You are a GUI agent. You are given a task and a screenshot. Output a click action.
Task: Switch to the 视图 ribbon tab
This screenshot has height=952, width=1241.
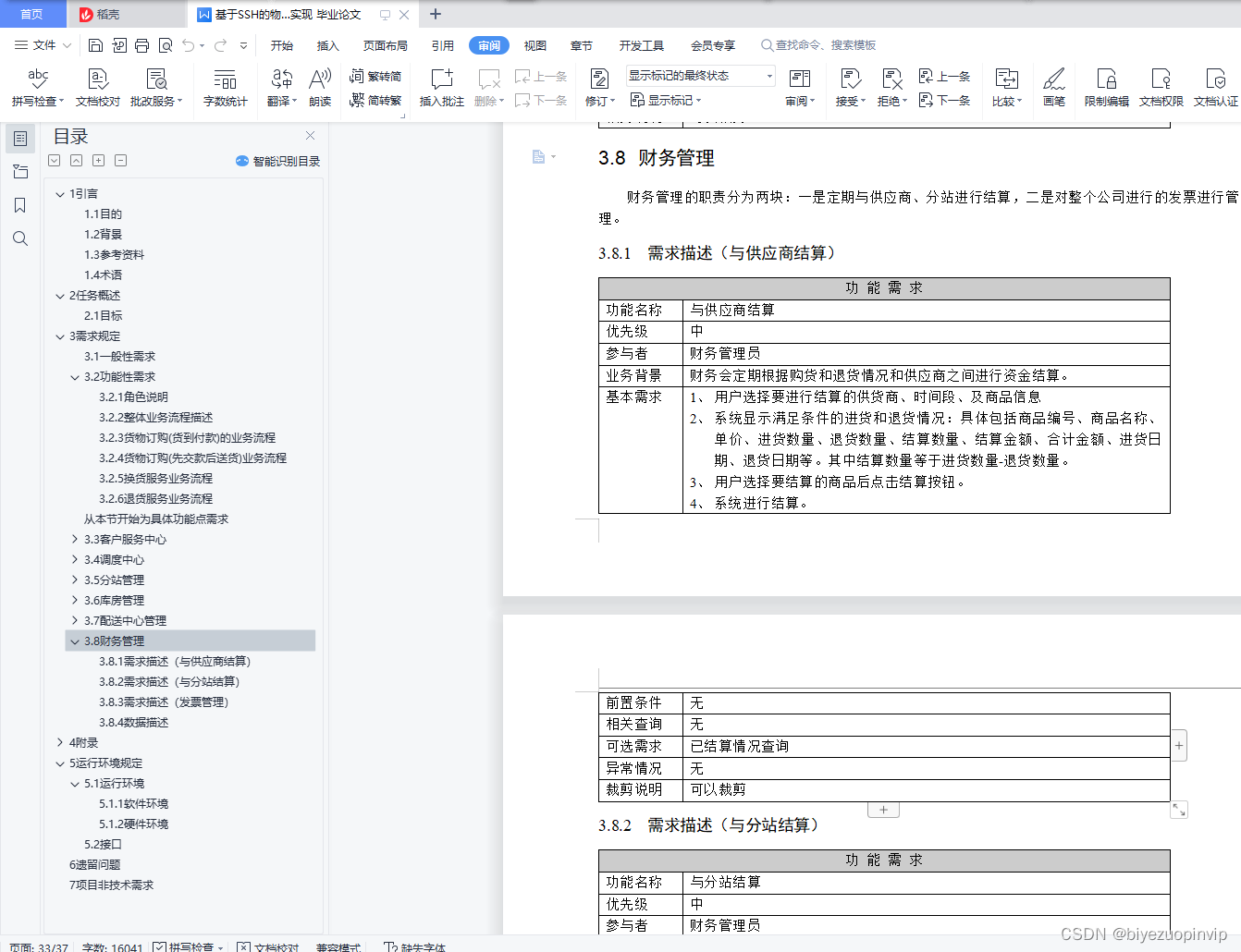[x=534, y=44]
